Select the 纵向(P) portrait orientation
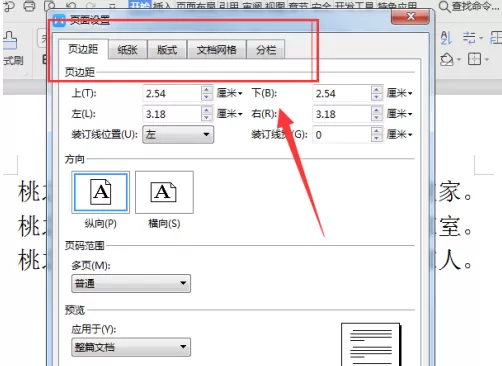 101,192
